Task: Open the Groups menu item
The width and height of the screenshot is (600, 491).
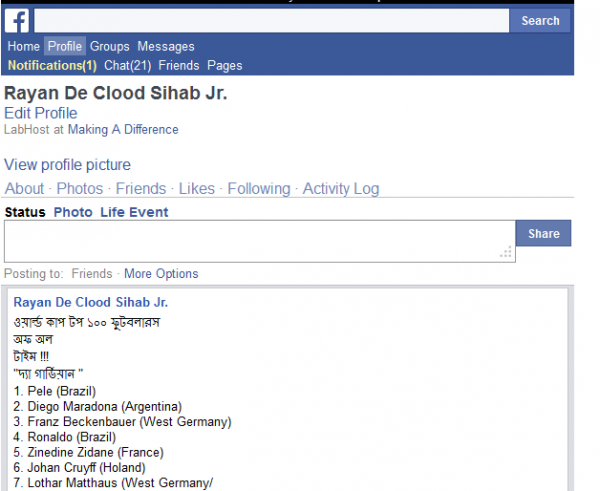Action: [110, 46]
